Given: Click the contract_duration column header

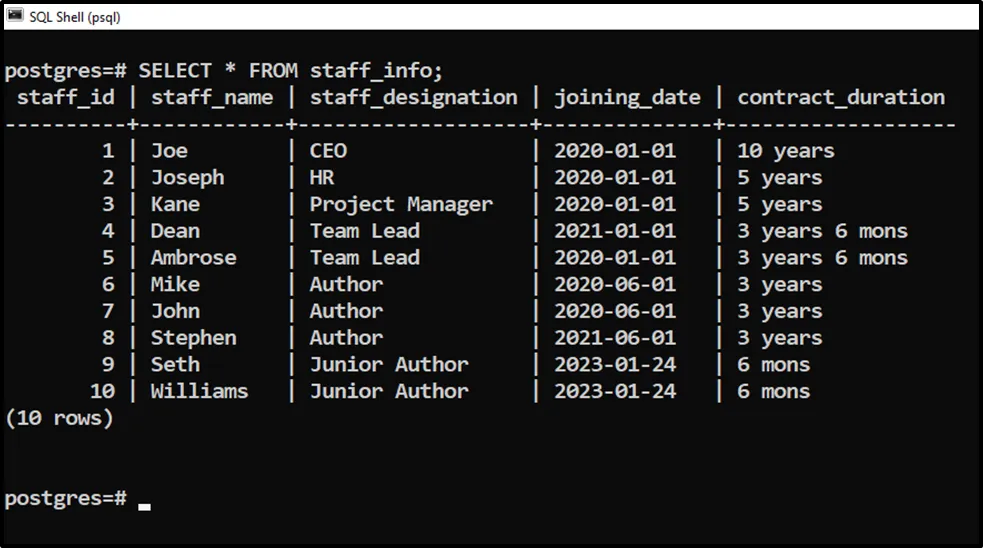Looking at the screenshot, I should pyautogui.click(x=841, y=98).
